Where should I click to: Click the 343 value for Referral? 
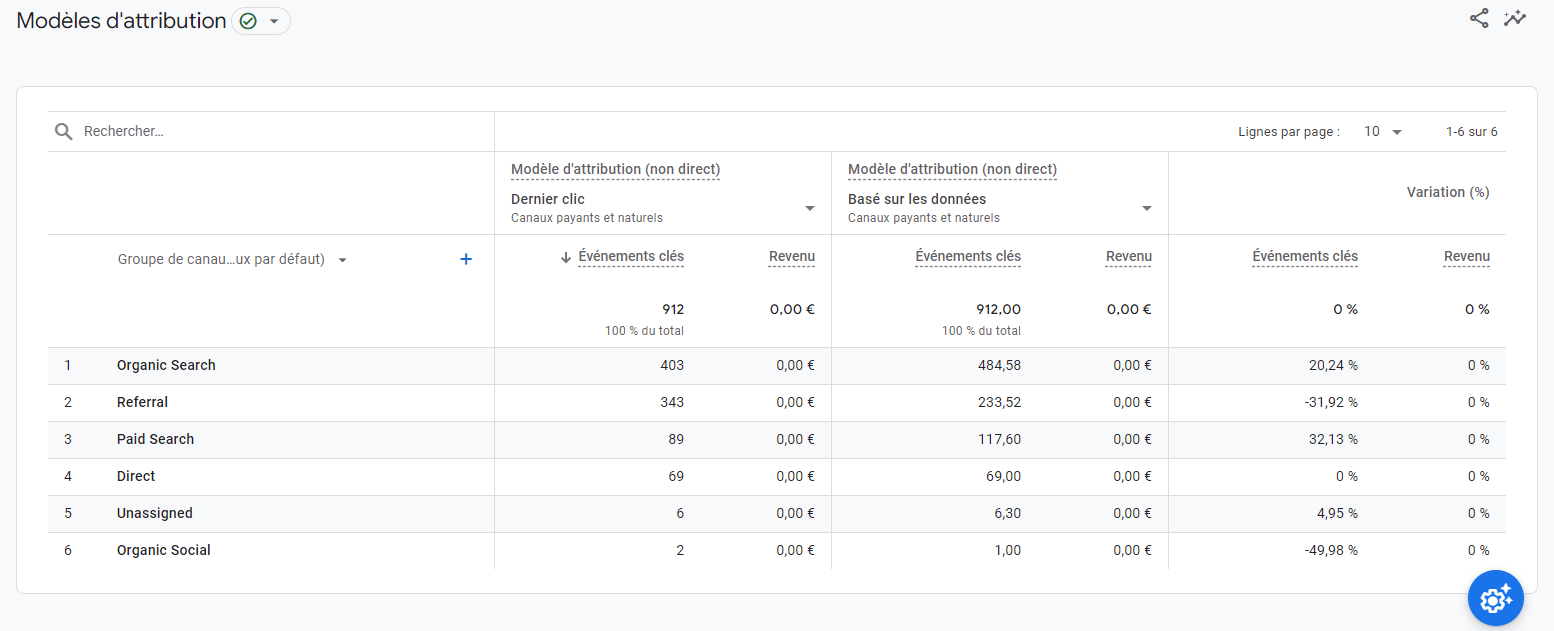click(x=672, y=402)
